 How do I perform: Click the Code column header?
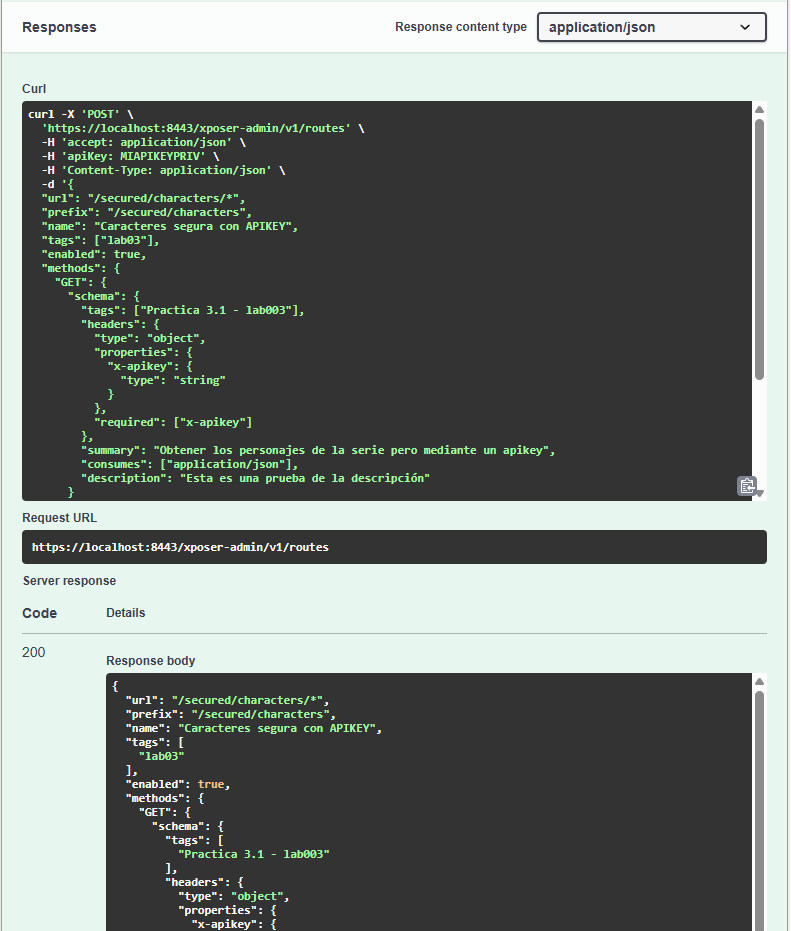point(39,613)
